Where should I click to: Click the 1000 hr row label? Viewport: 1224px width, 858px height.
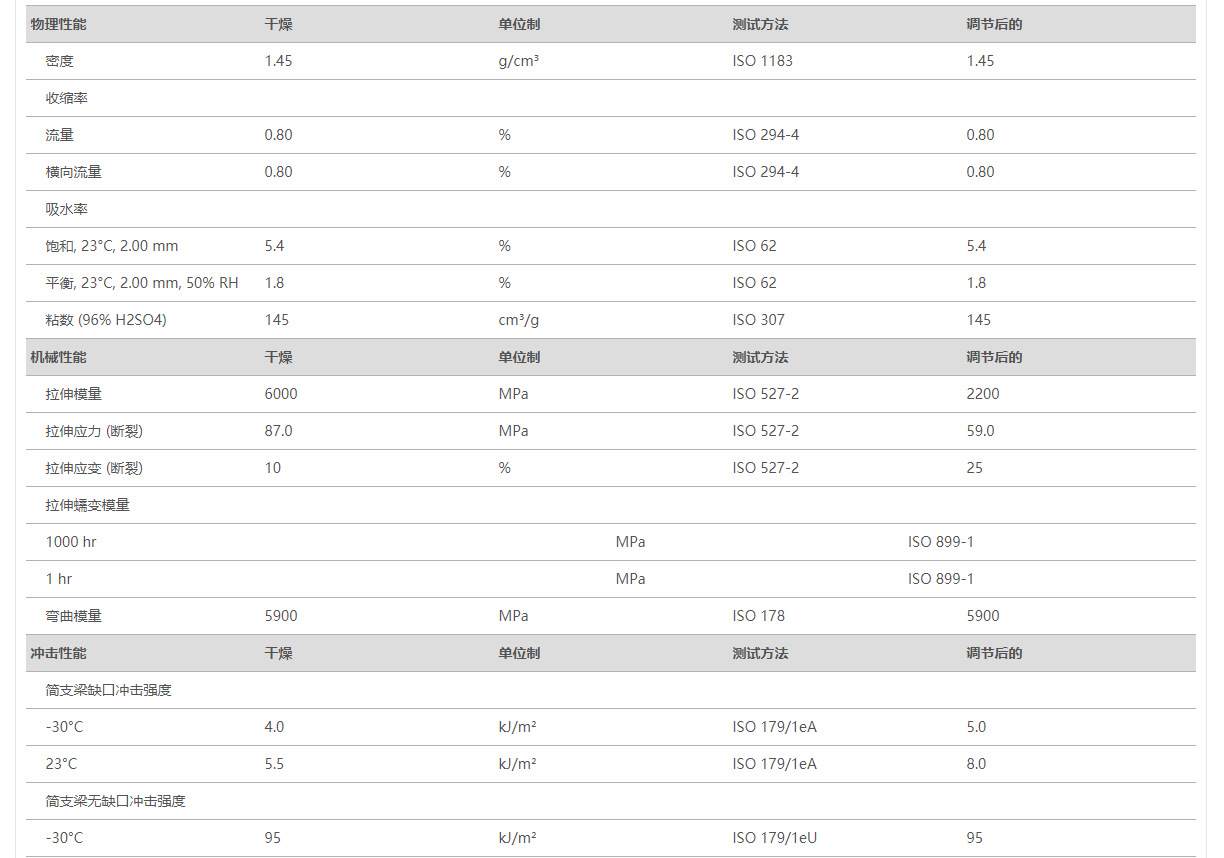click(x=71, y=542)
